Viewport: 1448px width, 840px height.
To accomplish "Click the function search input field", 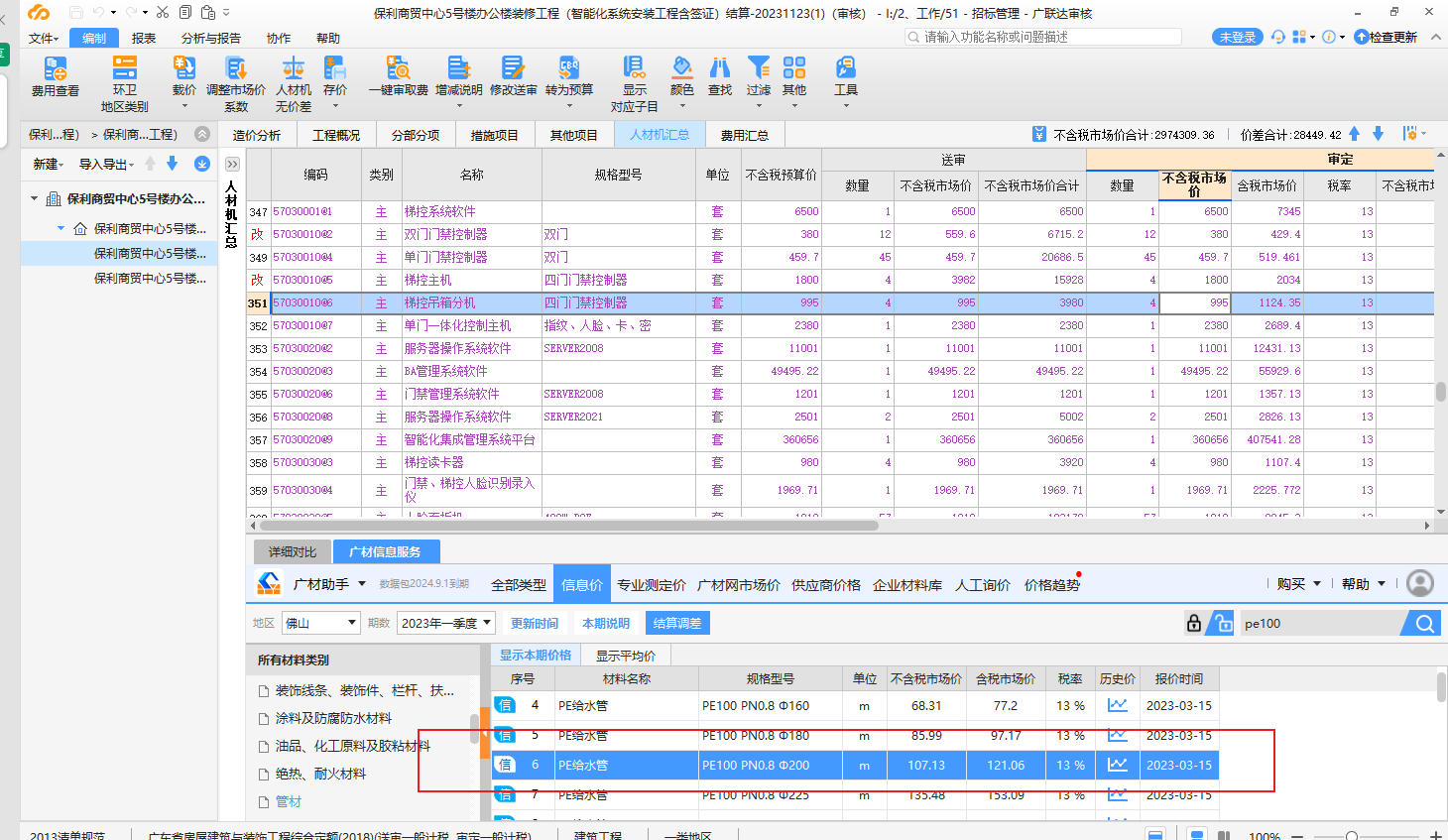I will coord(1043,37).
